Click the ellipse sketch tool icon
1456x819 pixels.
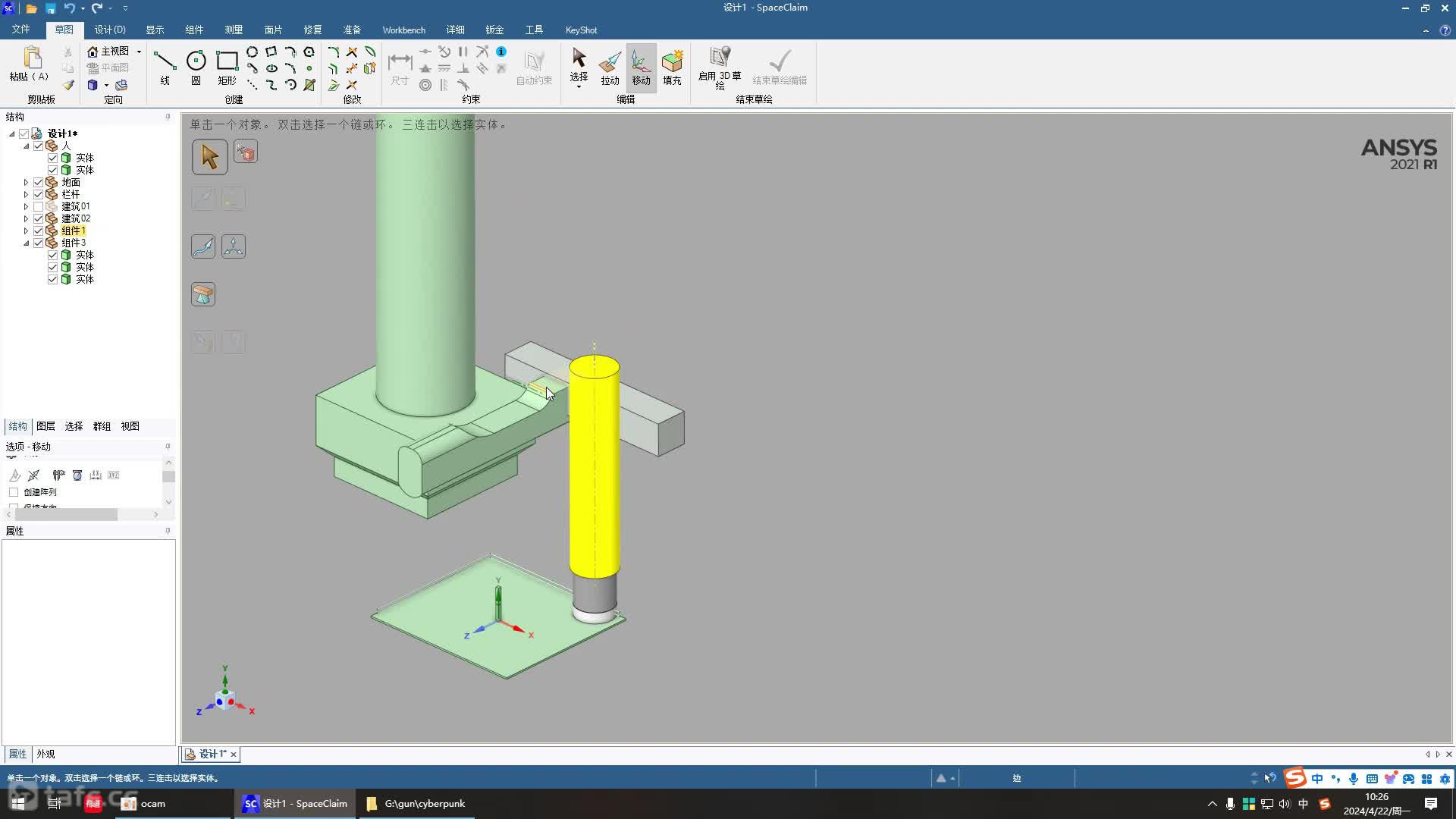[x=271, y=68]
